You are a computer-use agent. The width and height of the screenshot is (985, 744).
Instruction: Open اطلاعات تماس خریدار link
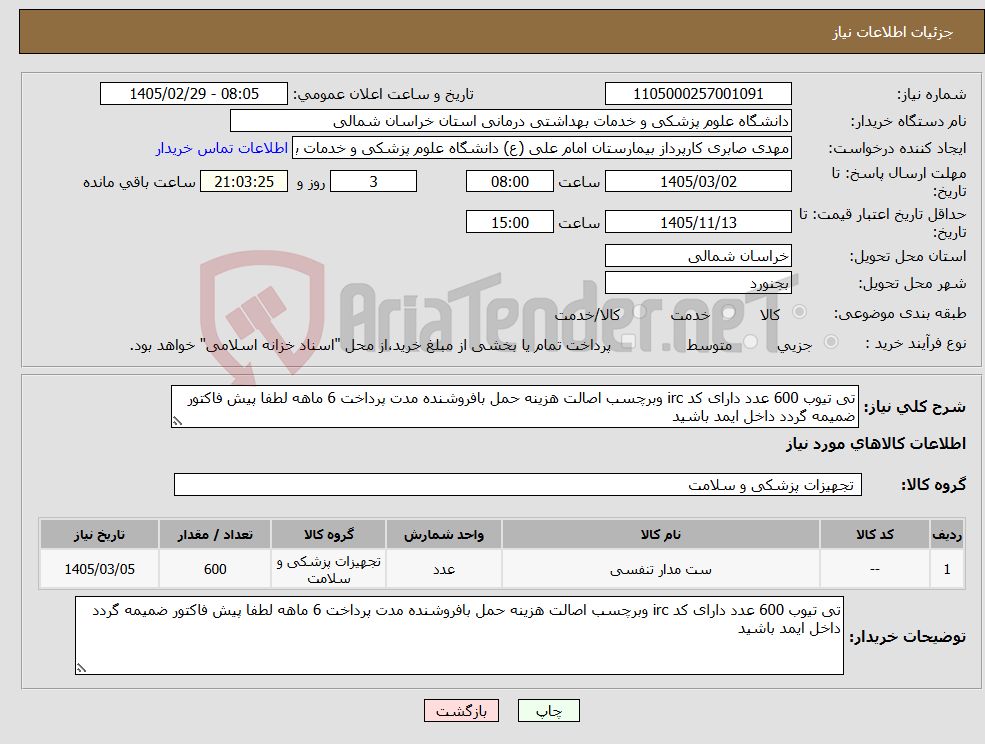[222, 148]
